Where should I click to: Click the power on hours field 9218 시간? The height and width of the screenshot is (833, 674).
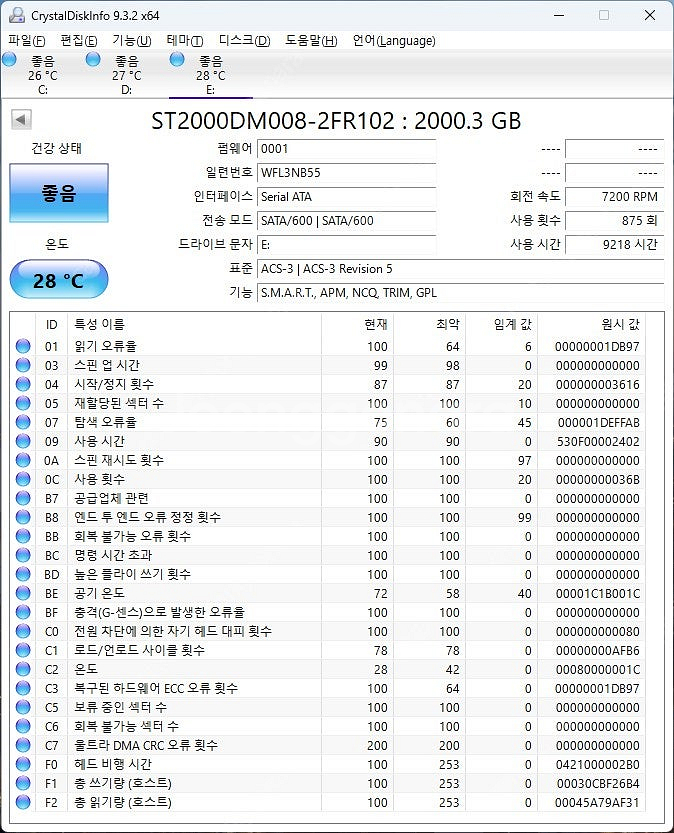point(615,244)
